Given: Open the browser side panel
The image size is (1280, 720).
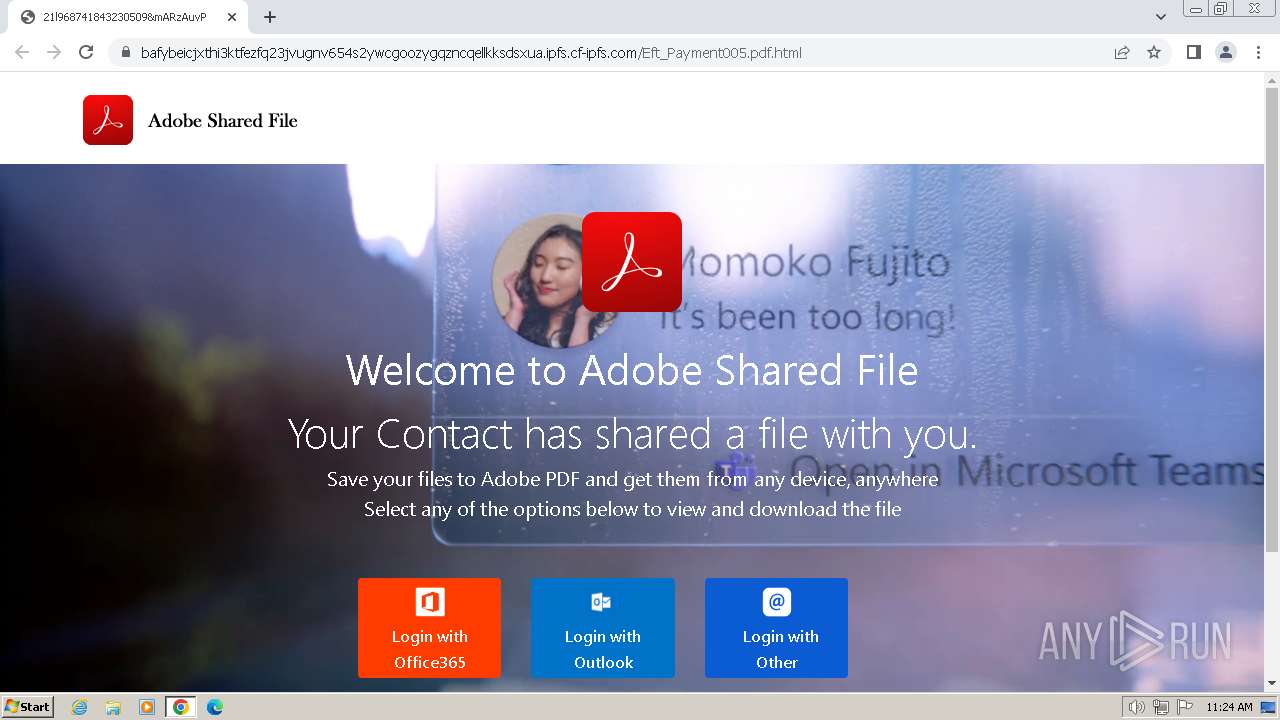Looking at the screenshot, I should point(1194,52).
